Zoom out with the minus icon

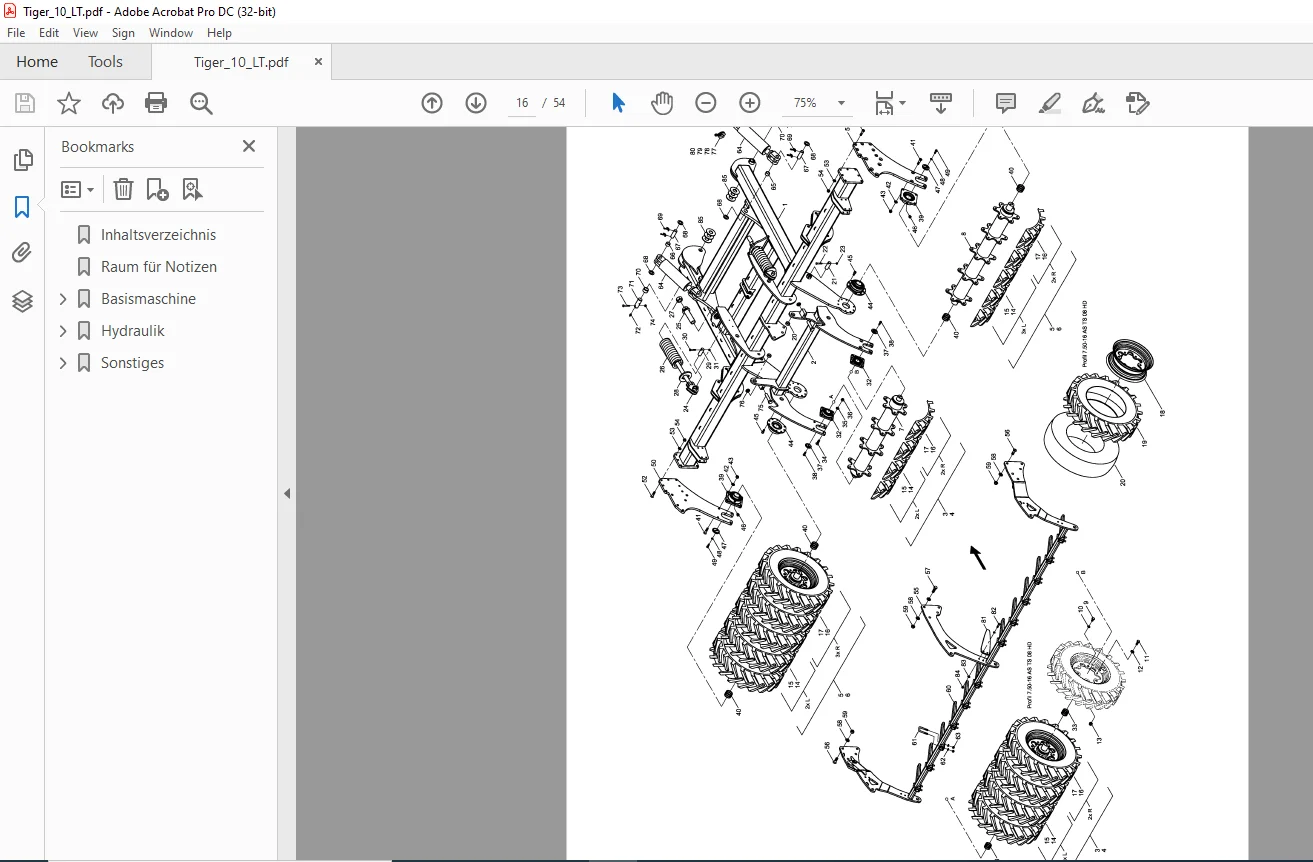[706, 103]
